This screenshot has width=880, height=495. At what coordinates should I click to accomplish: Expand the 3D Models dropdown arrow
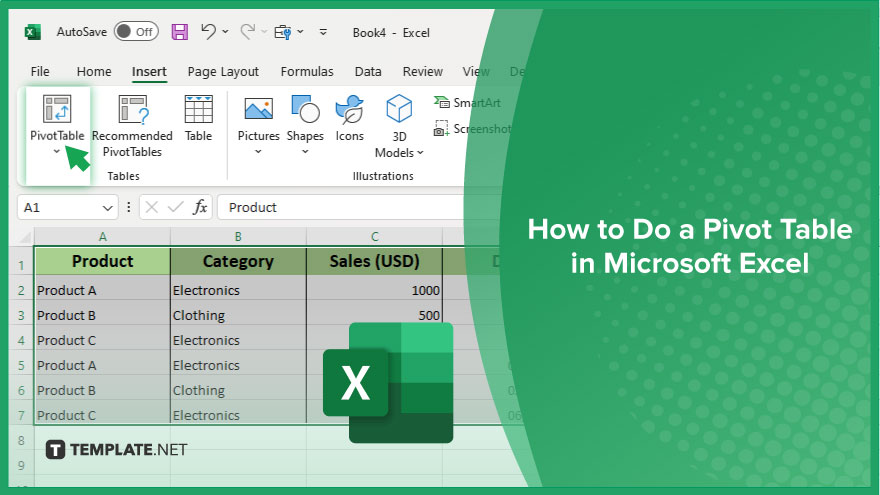click(420, 153)
